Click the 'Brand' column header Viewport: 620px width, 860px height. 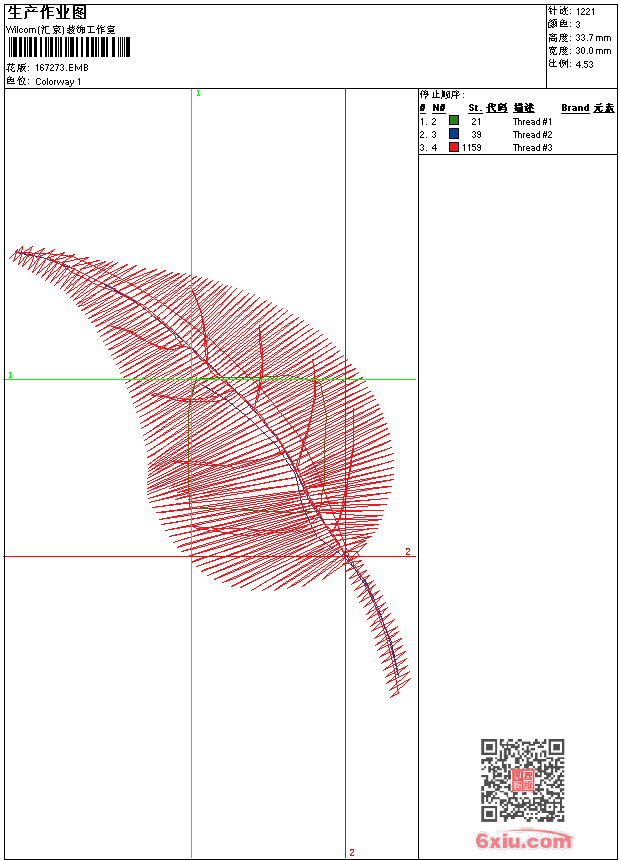tap(575, 108)
